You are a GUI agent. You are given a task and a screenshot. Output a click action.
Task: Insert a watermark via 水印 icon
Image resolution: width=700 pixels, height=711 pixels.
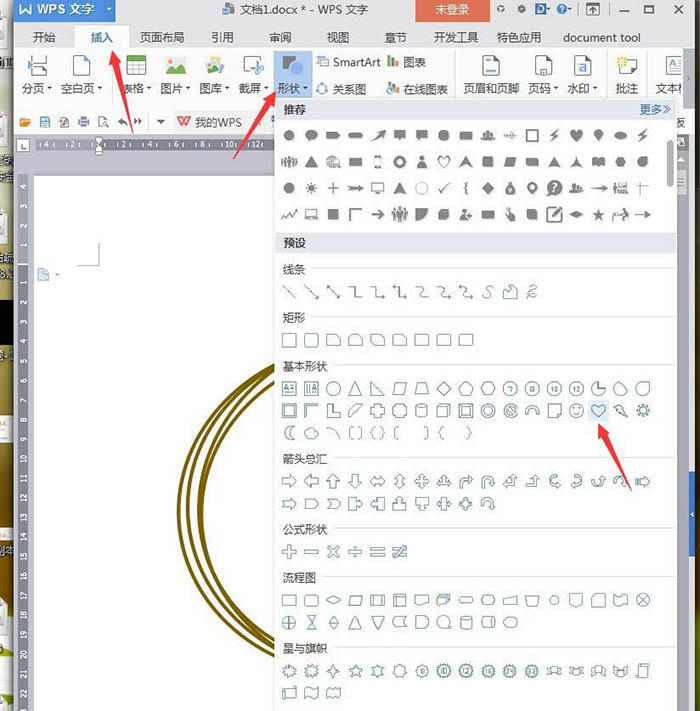click(x=582, y=74)
